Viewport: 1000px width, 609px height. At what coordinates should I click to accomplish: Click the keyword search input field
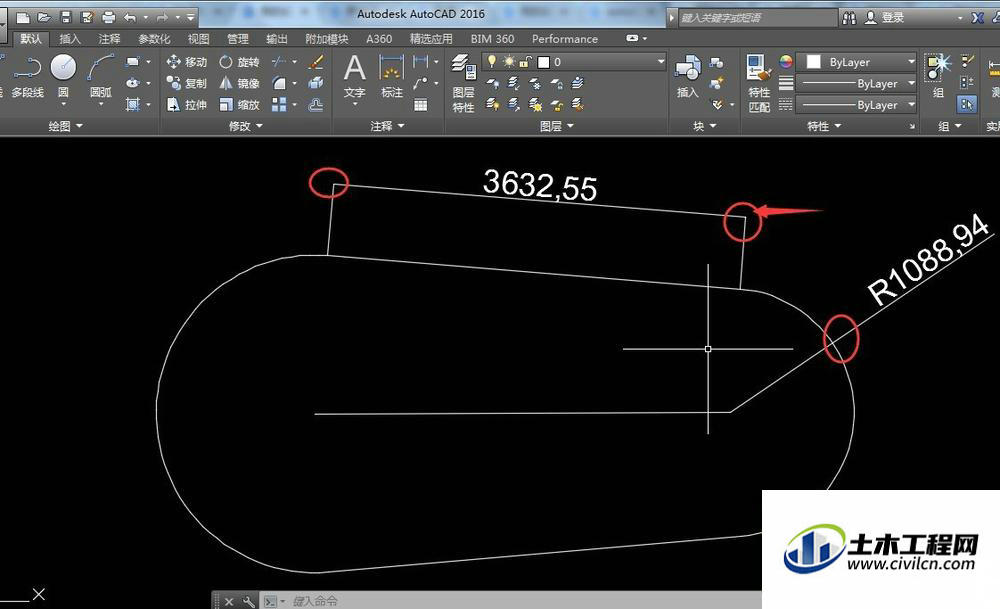(x=757, y=18)
